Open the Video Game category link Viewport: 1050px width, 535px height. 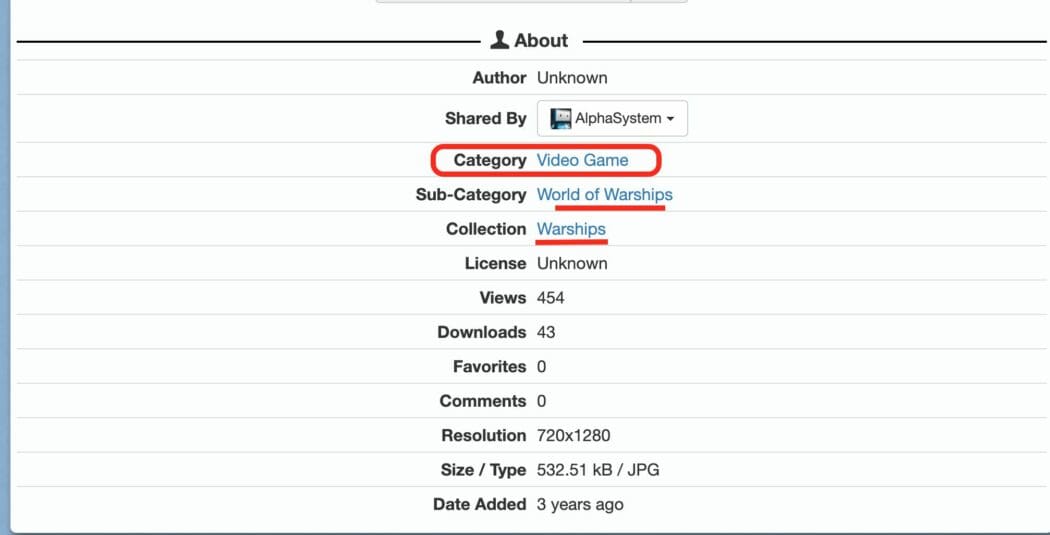click(583, 160)
